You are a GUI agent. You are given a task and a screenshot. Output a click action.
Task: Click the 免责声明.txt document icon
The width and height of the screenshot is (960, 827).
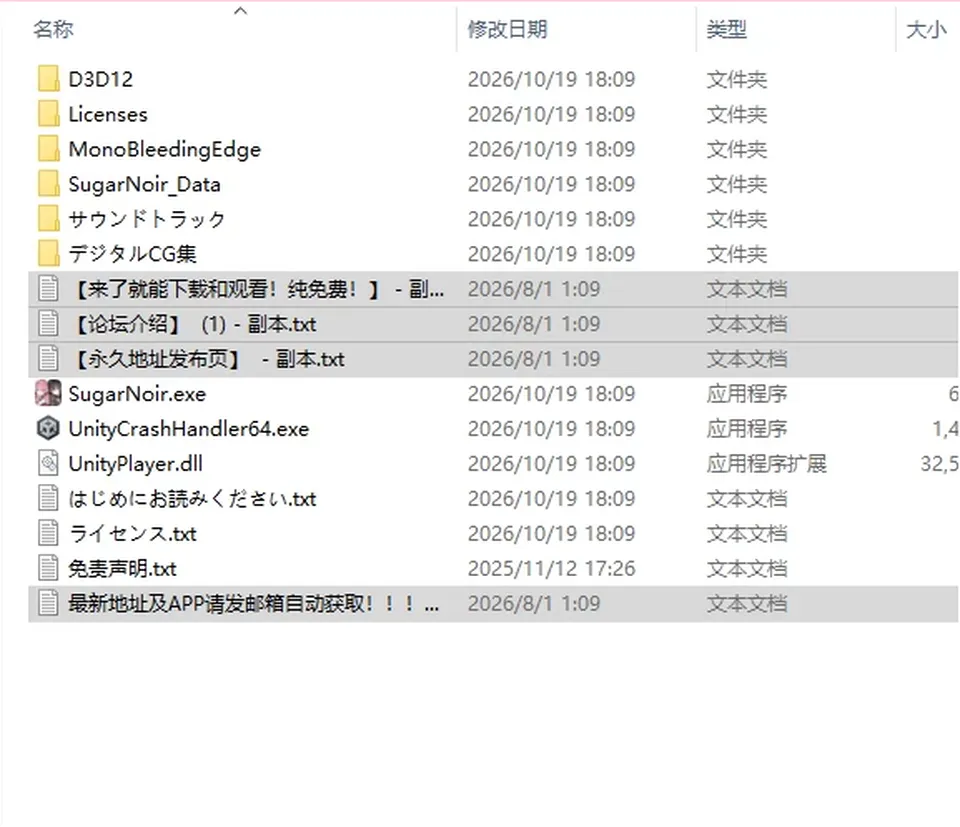click(48, 568)
